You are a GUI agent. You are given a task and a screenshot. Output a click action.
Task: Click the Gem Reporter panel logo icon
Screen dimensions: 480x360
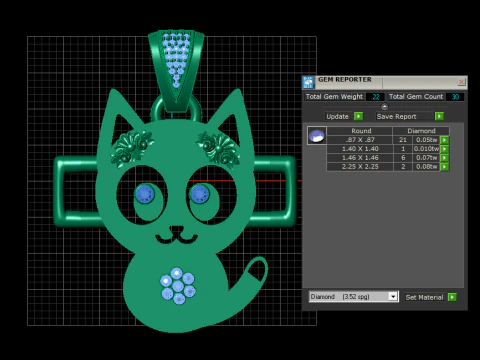coord(308,82)
